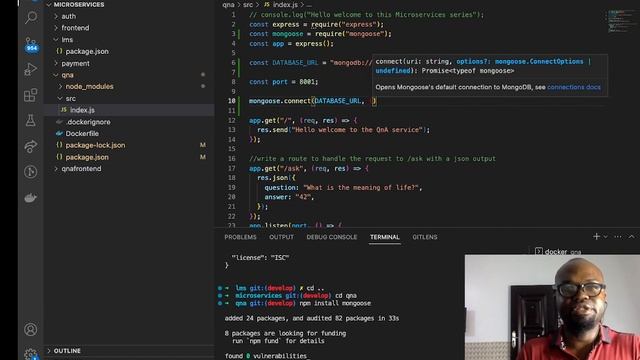Image resolution: width=640 pixels, height=360 pixels.
Task: Select the docker qna terminal entry
Action: [x=558, y=251]
